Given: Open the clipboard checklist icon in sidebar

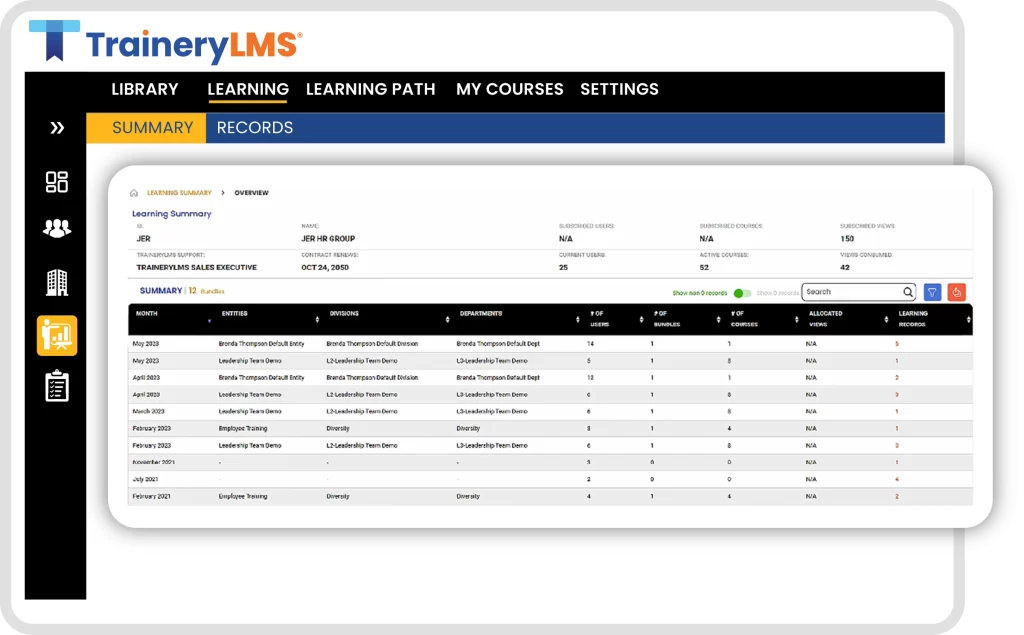Looking at the screenshot, I should coord(57,385).
